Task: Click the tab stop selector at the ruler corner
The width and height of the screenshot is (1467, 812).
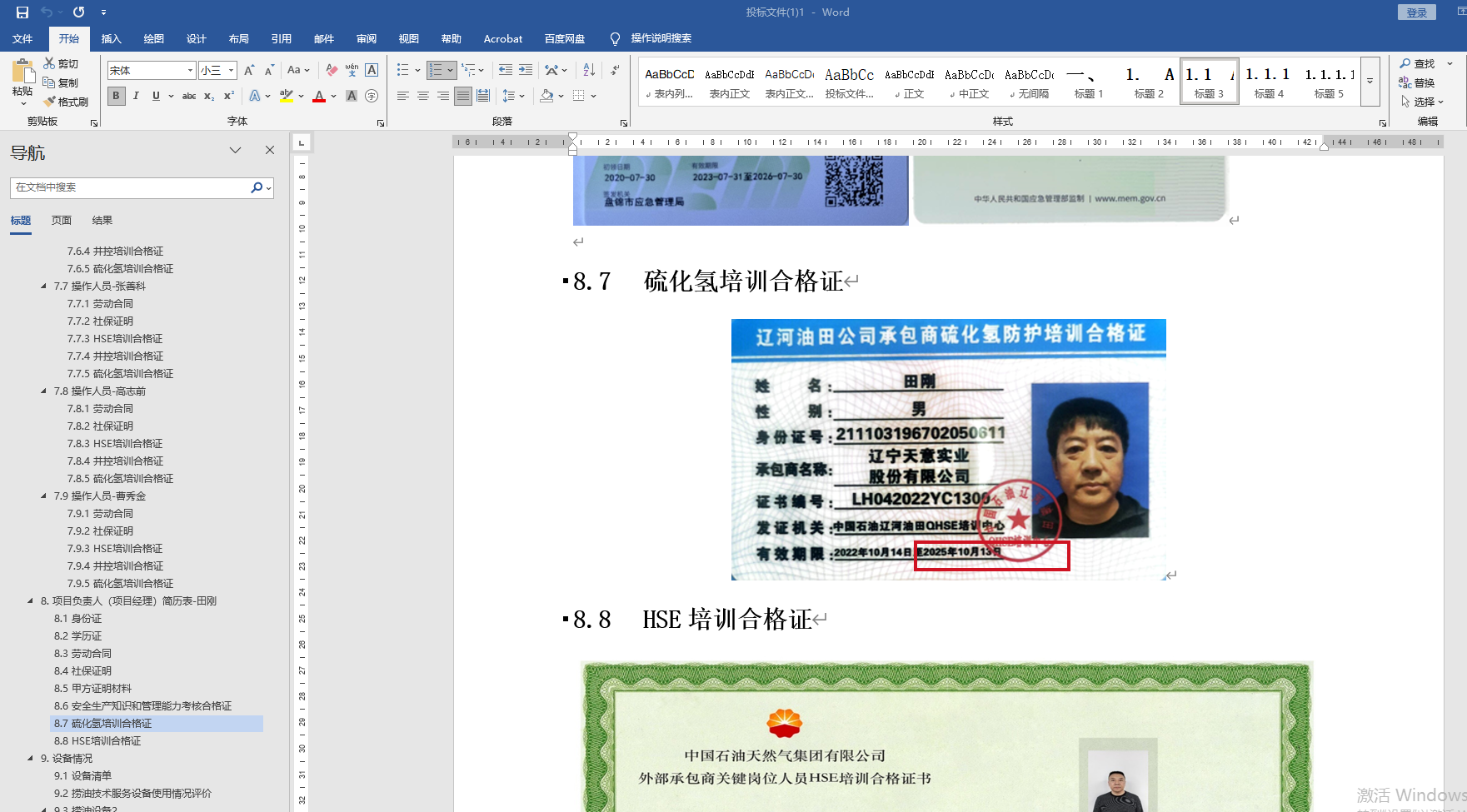Action: (x=302, y=142)
